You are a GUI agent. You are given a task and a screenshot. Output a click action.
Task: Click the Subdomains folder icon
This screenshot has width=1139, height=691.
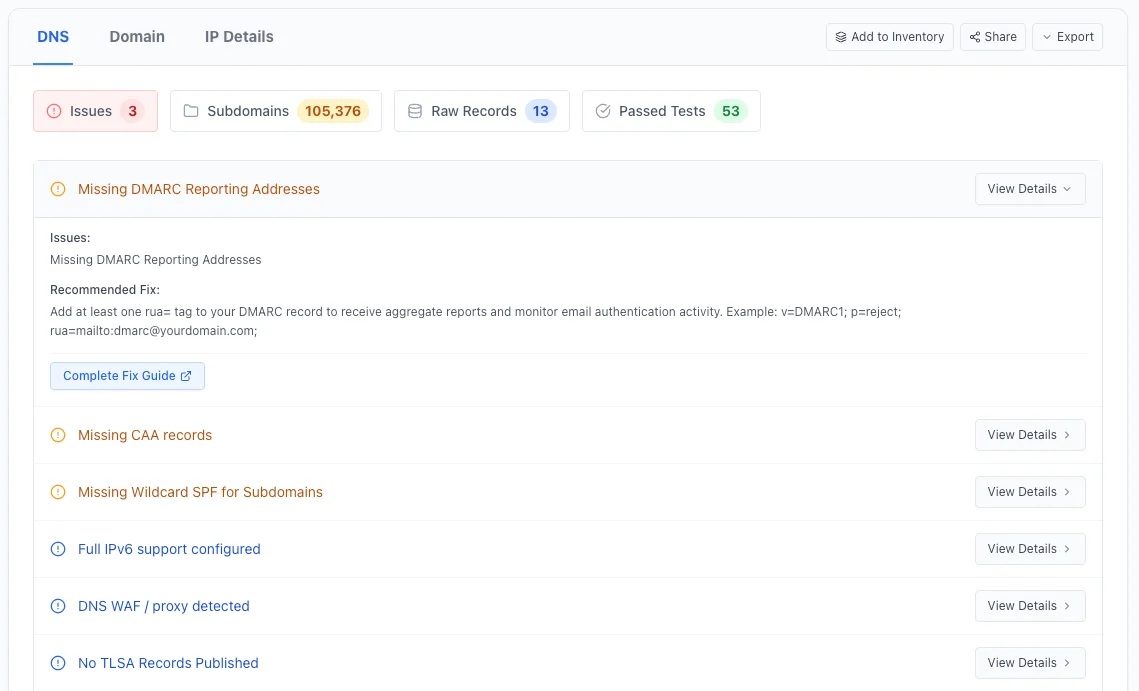pos(191,111)
